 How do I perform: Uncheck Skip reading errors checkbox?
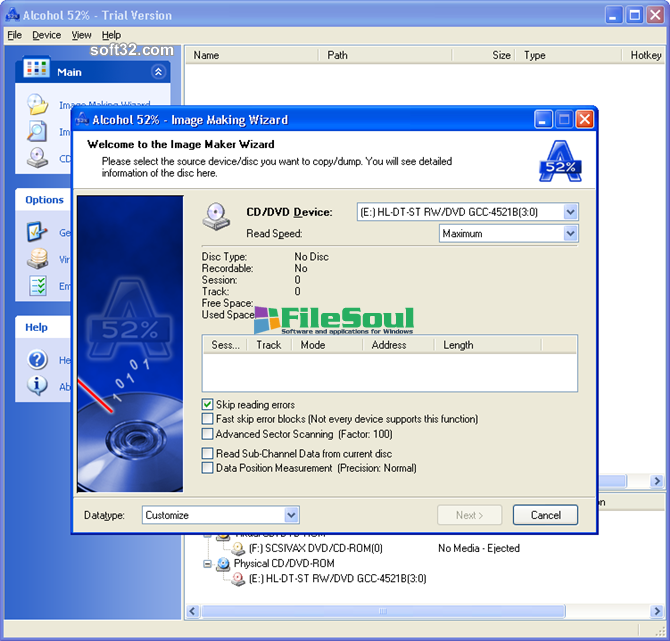click(208, 405)
